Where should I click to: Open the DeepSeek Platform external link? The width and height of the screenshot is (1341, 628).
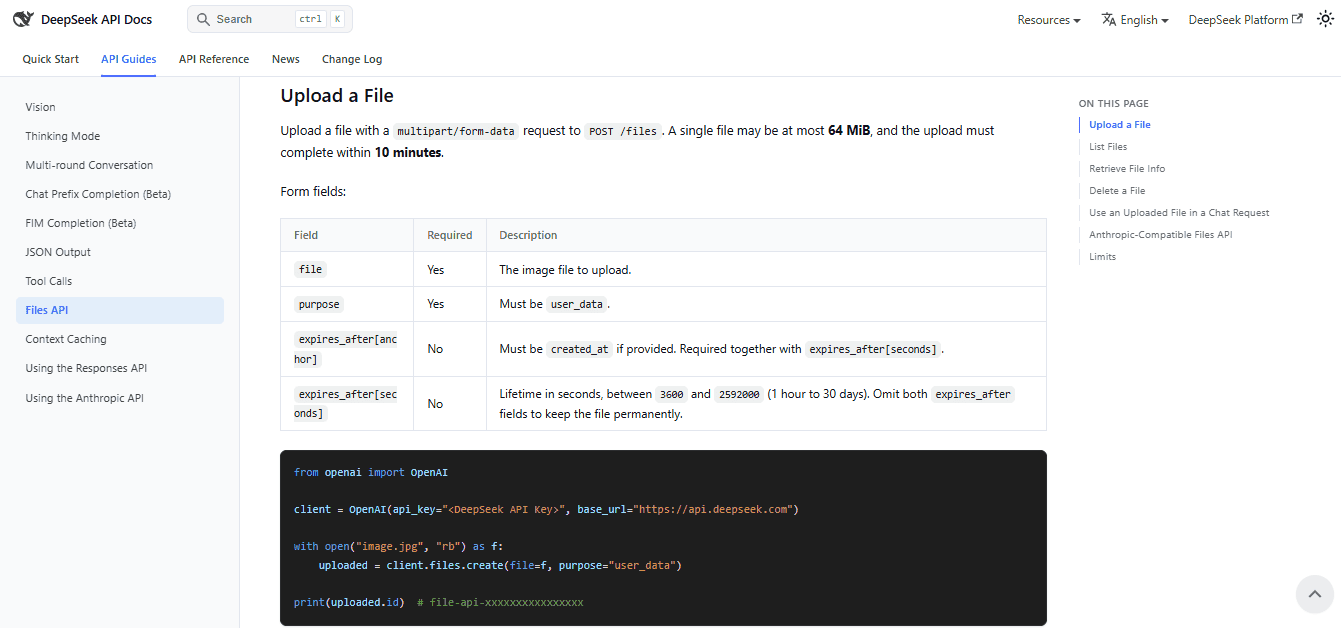coord(1245,19)
